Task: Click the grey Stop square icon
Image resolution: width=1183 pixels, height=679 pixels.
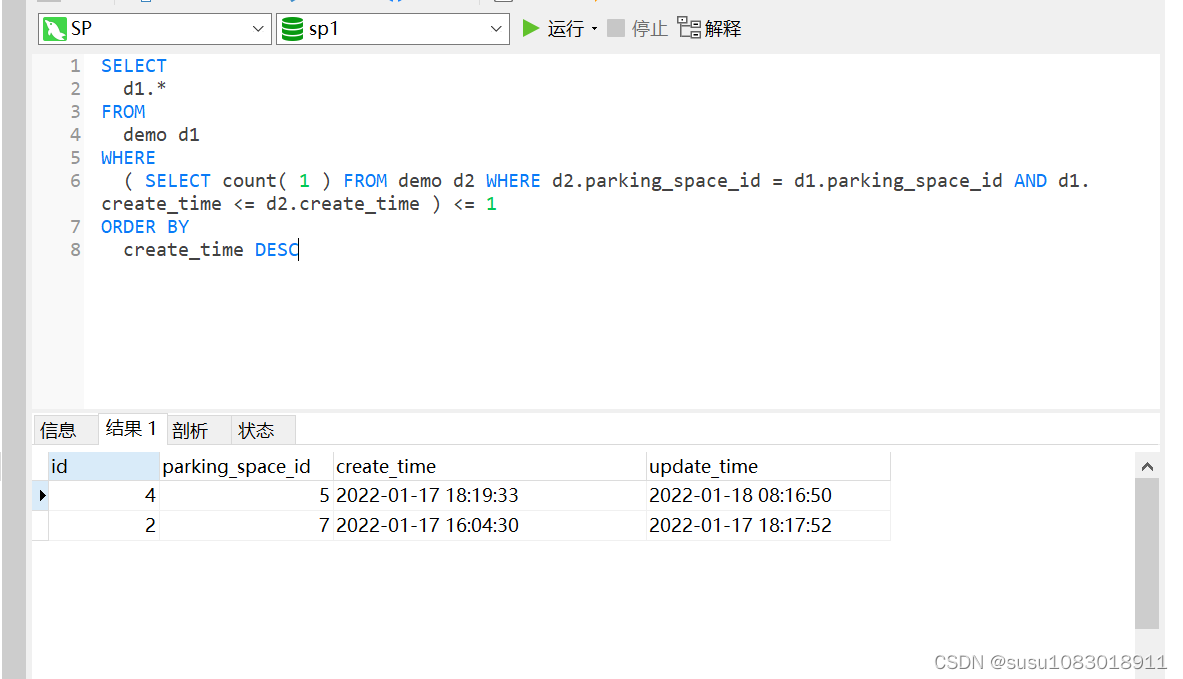Action: coord(616,29)
